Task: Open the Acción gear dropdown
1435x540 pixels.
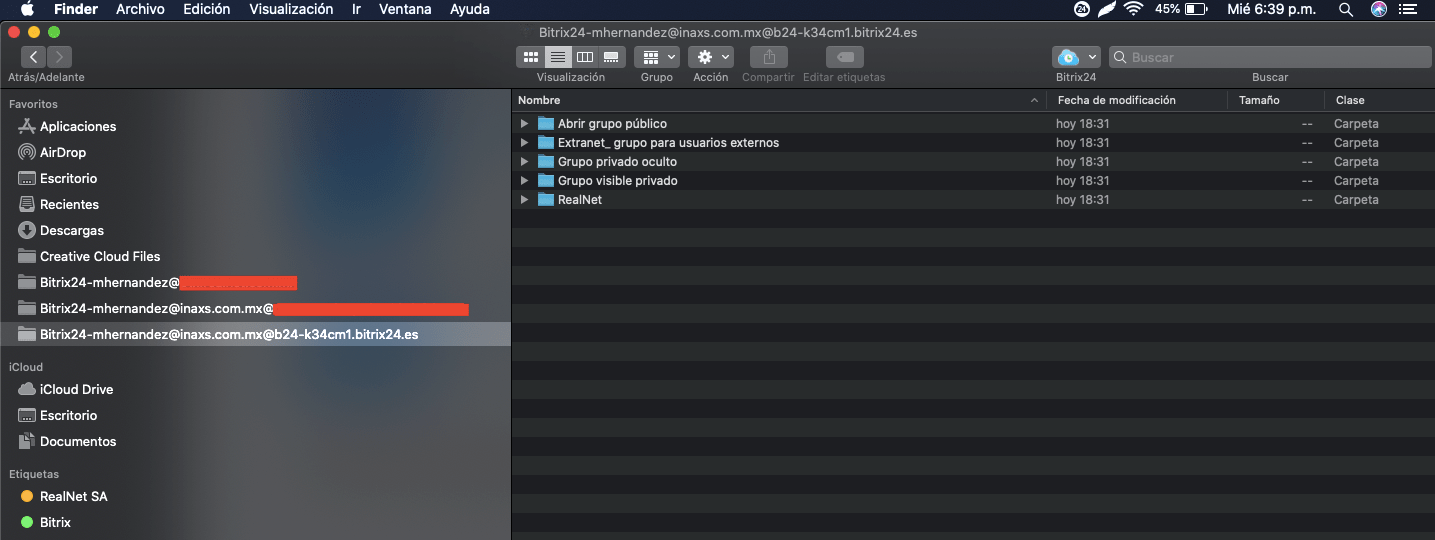Action: click(x=711, y=57)
